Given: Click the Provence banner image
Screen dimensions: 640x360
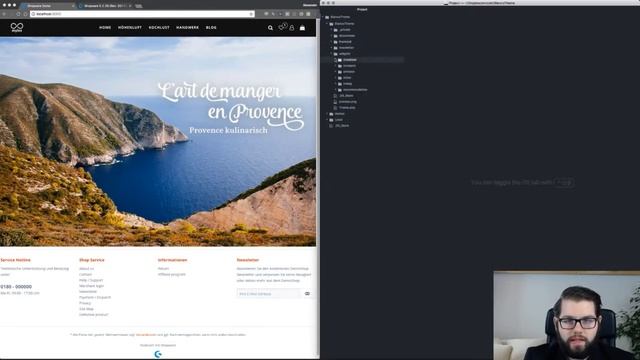Looking at the screenshot, I should coord(158,142).
